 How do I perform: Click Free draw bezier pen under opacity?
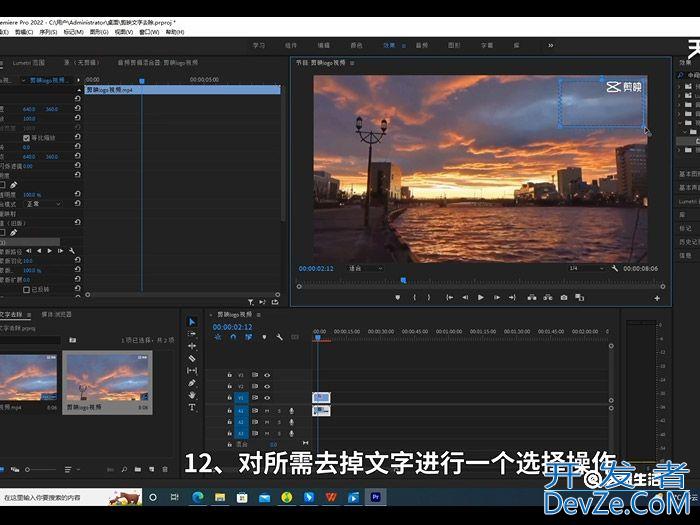coord(14,185)
